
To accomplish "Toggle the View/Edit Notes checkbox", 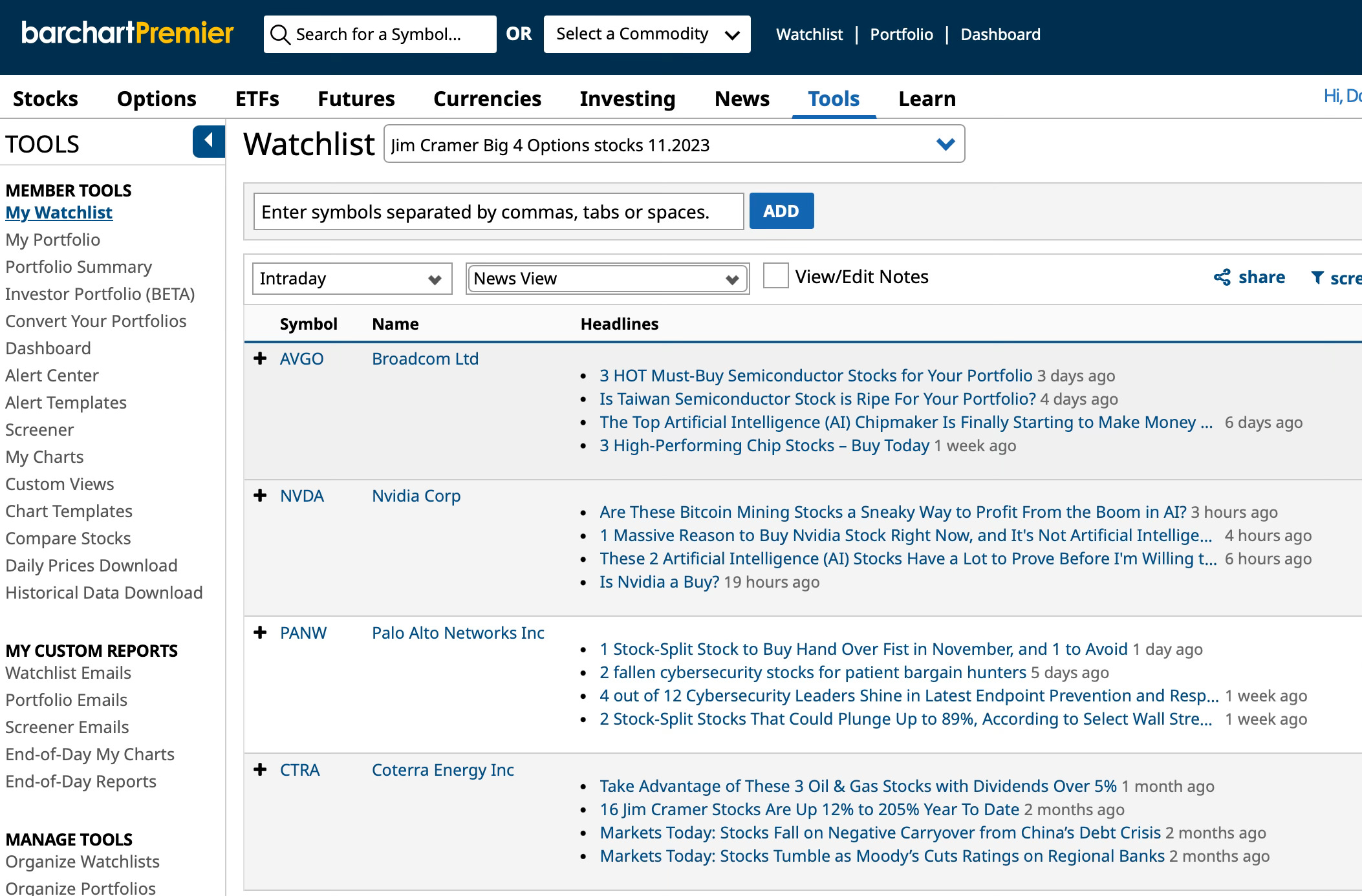I will click(x=776, y=276).
